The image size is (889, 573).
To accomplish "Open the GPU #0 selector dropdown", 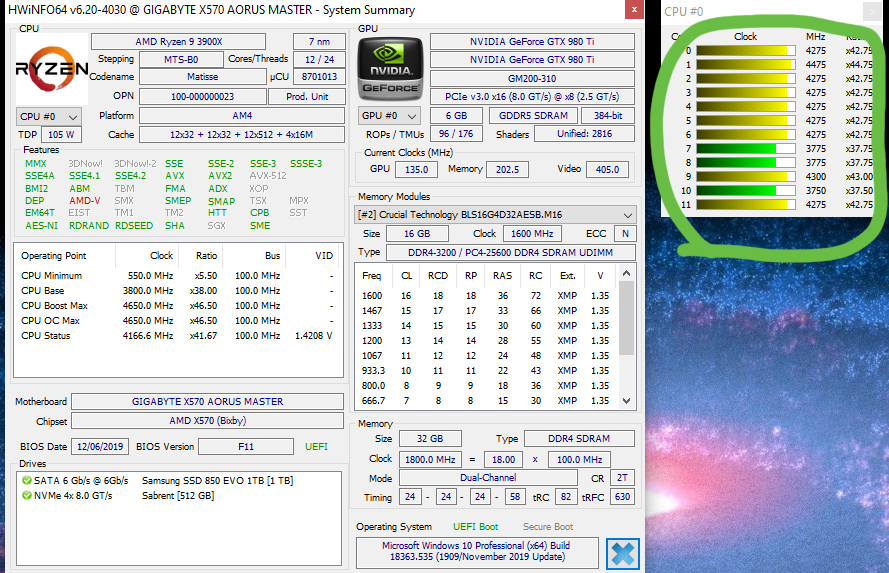I will (390, 116).
